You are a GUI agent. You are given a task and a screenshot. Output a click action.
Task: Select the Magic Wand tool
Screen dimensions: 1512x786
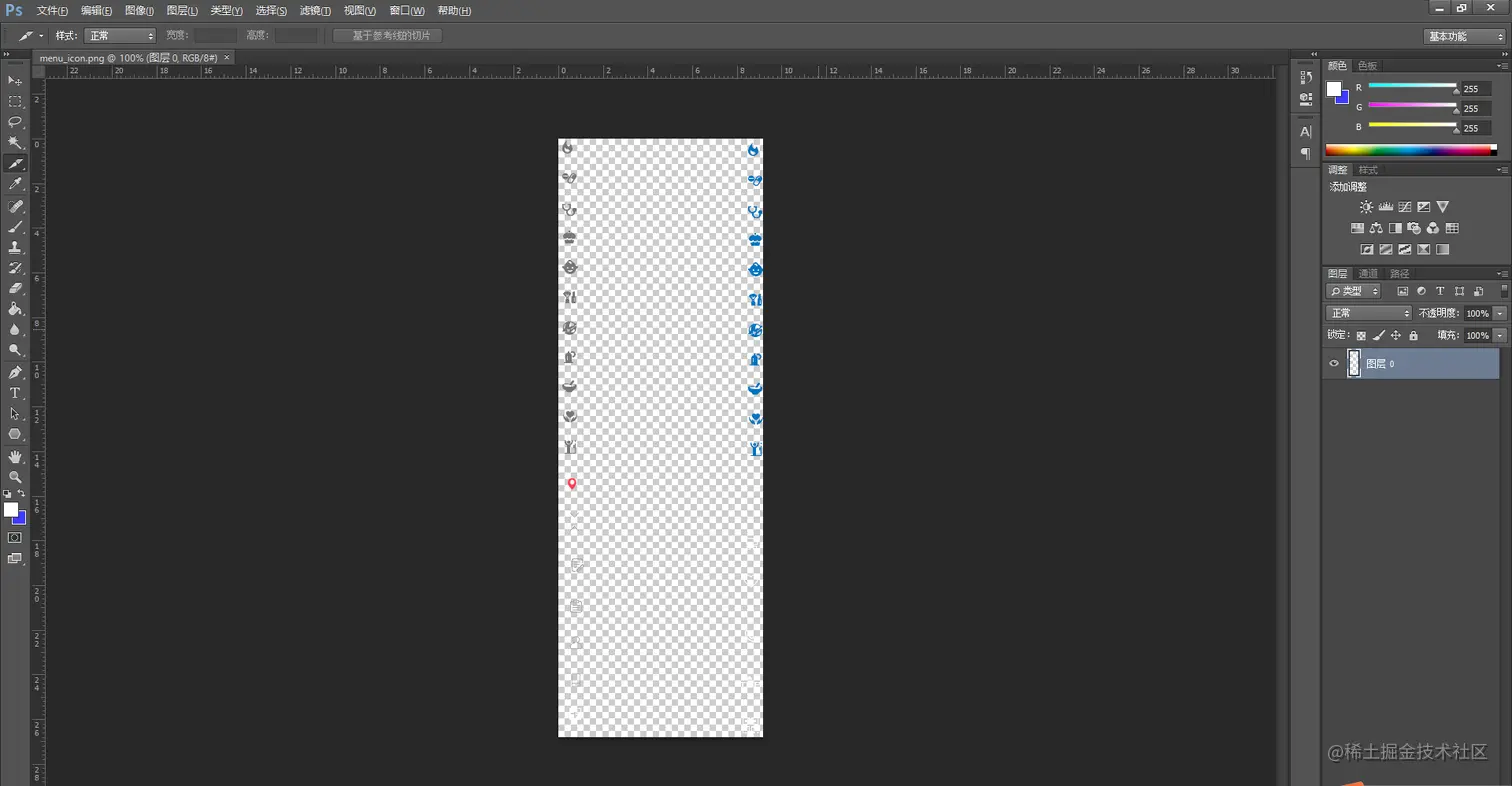tap(15, 143)
